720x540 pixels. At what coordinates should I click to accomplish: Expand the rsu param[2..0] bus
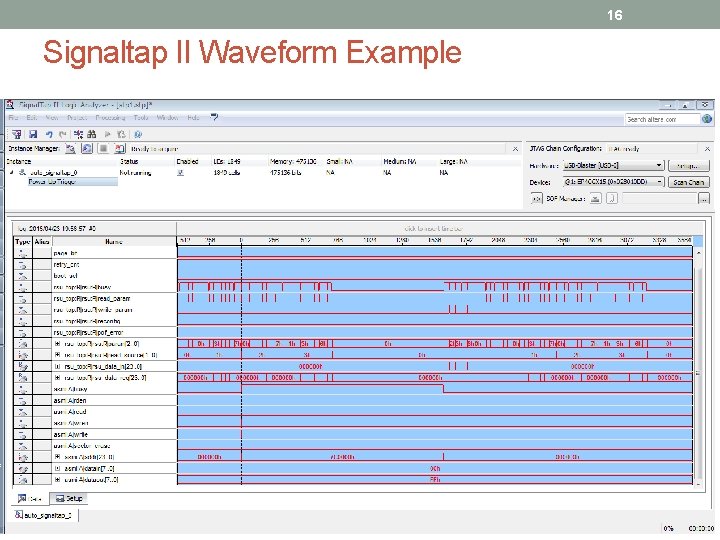pyautogui.click(x=57, y=343)
